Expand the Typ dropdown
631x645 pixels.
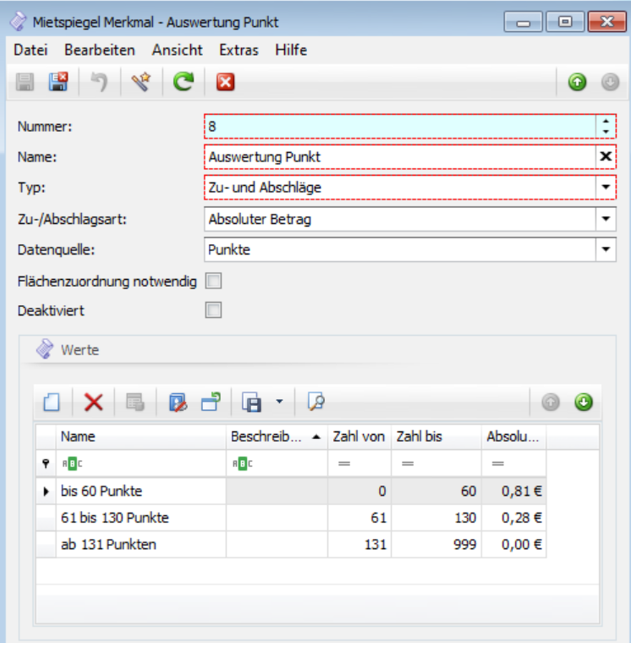point(605,187)
